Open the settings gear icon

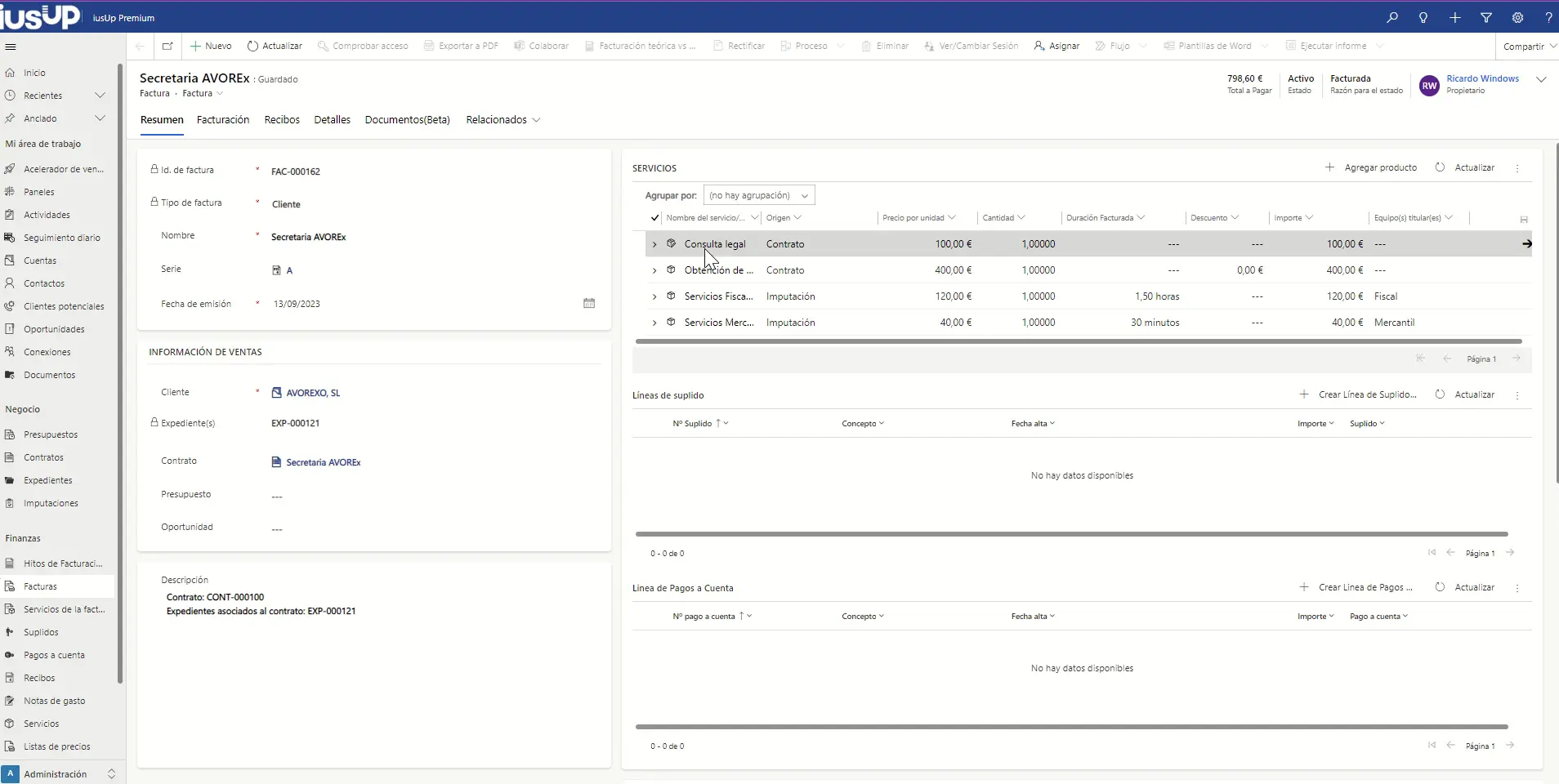tap(1517, 17)
